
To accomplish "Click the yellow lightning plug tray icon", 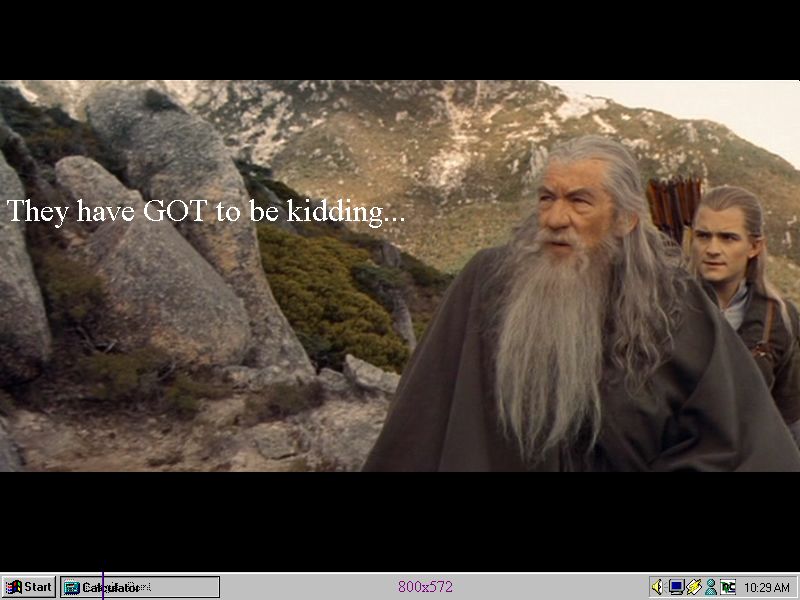I will (x=693, y=587).
